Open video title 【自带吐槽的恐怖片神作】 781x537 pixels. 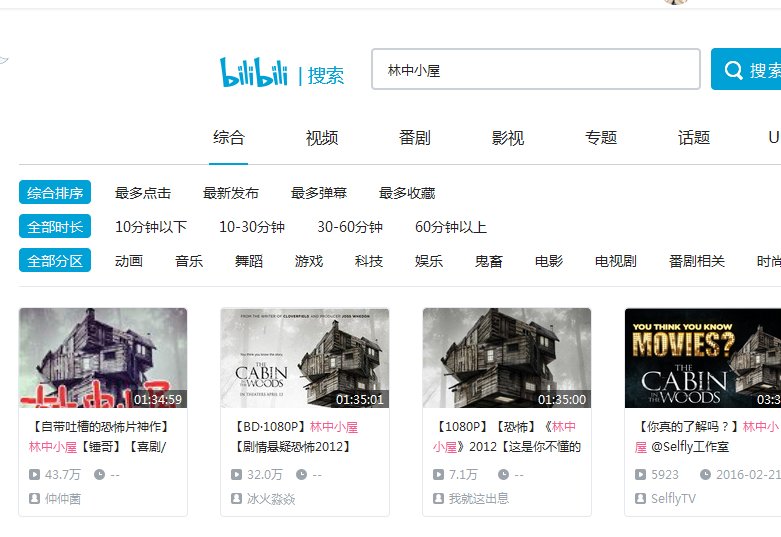point(100,437)
